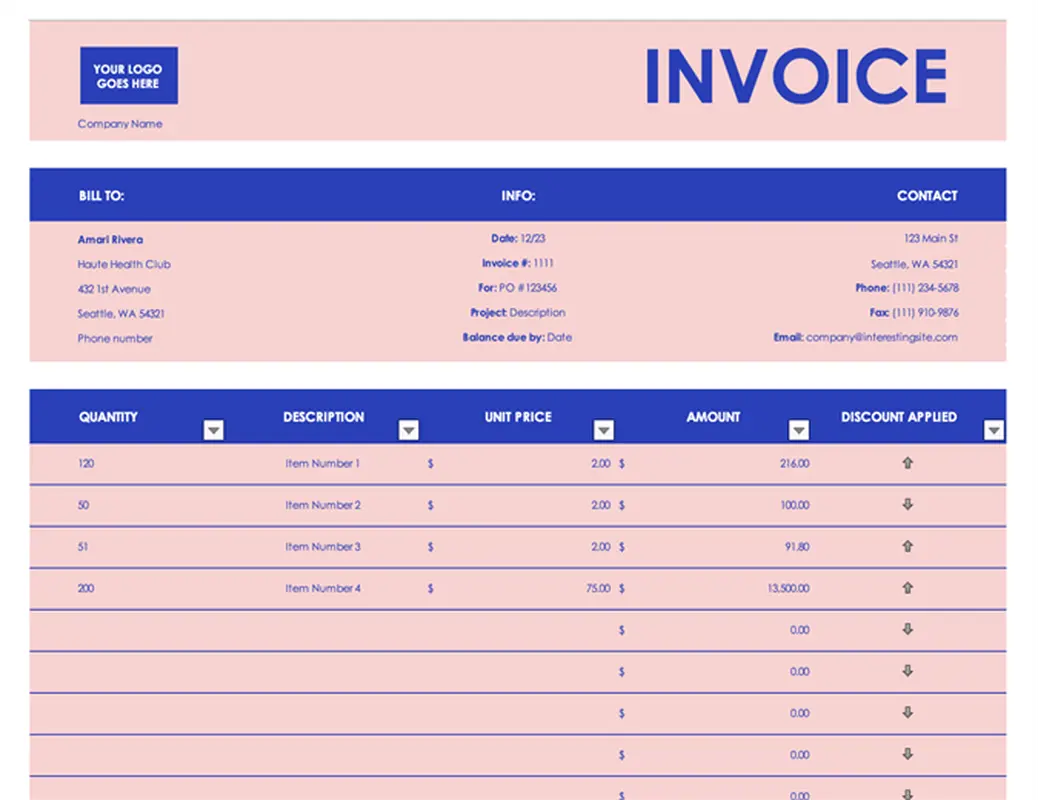Click the discount down arrow for Item Number 2
The width and height of the screenshot is (1038, 800).
tap(907, 505)
